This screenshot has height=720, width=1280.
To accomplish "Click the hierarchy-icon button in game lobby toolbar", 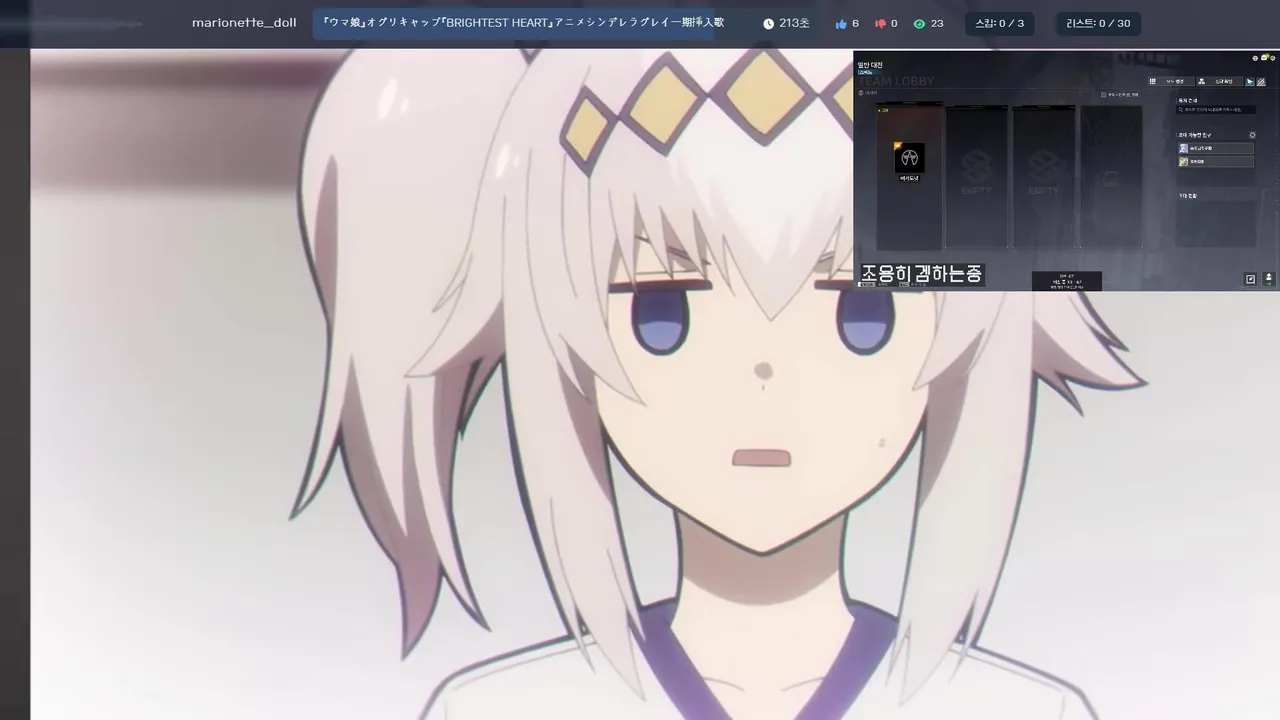I will click(x=1220, y=81).
